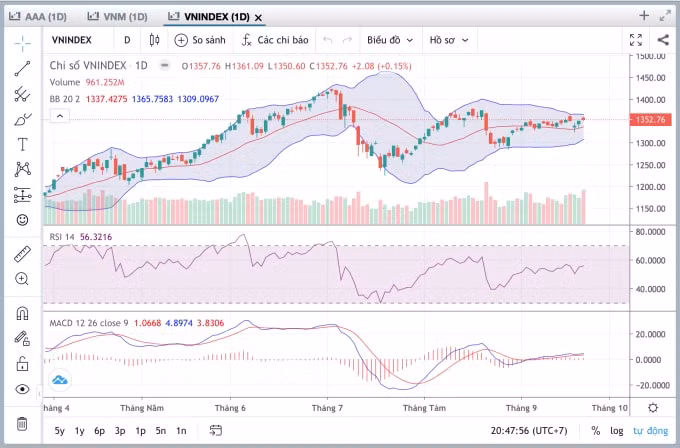This screenshot has height=448, width=680.
Task: Toggle the percent scale
Action: [x=596, y=431]
